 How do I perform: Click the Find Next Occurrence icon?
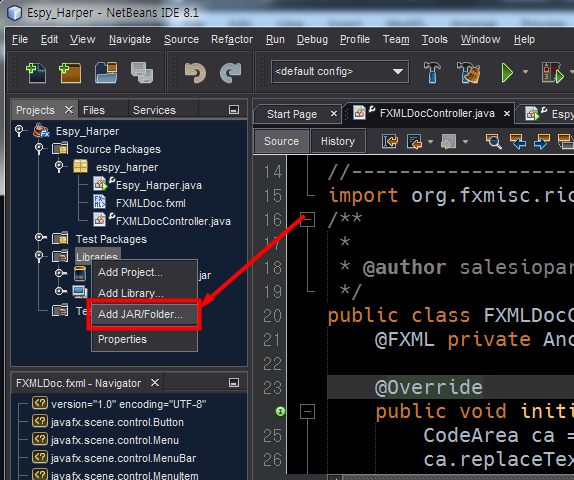(542, 141)
